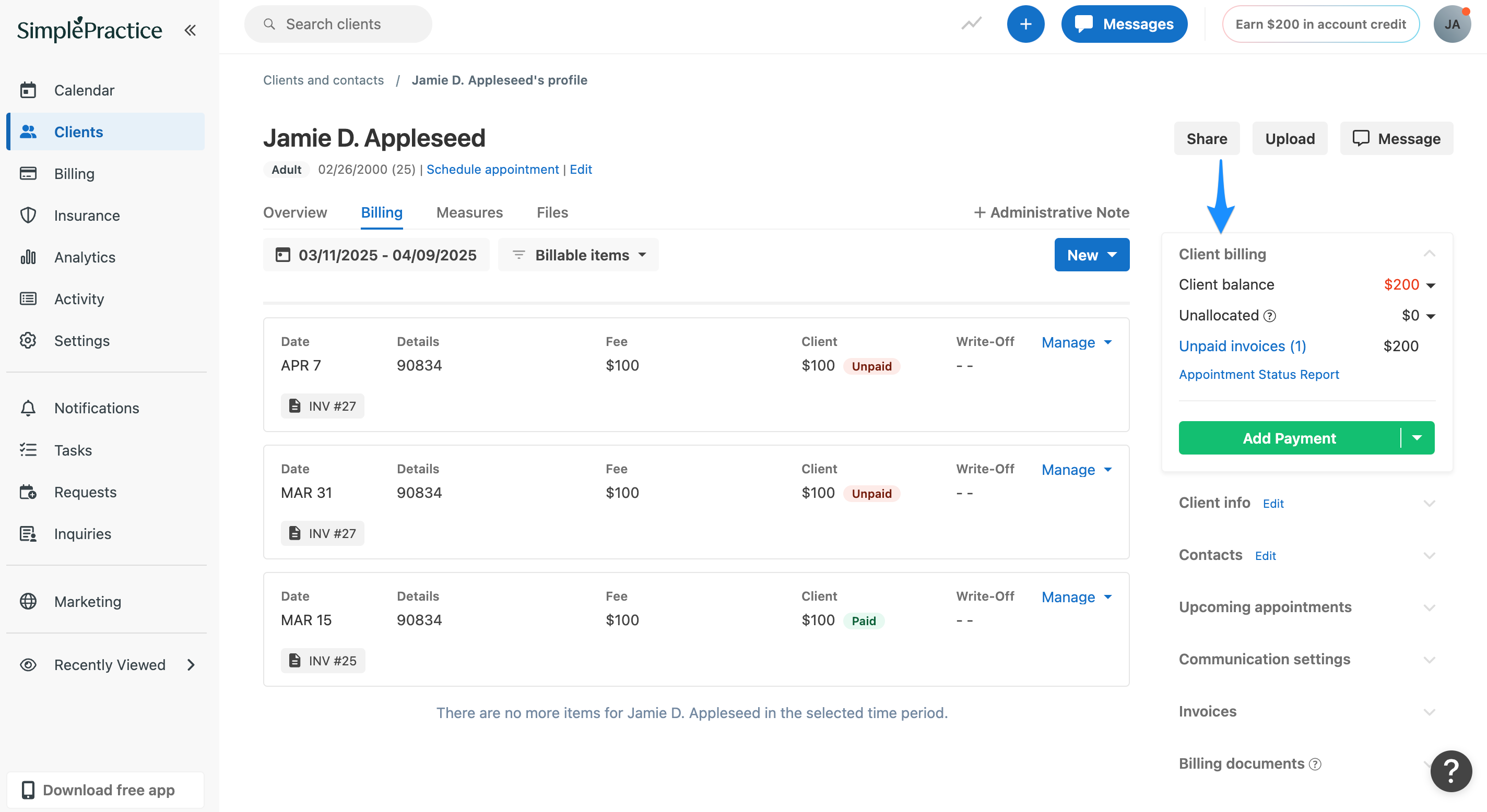This screenshot has width=1487, height=812.
Task: Expand Recently Viewed submenu
Action: pyautogui.click(x=191, y=665)
